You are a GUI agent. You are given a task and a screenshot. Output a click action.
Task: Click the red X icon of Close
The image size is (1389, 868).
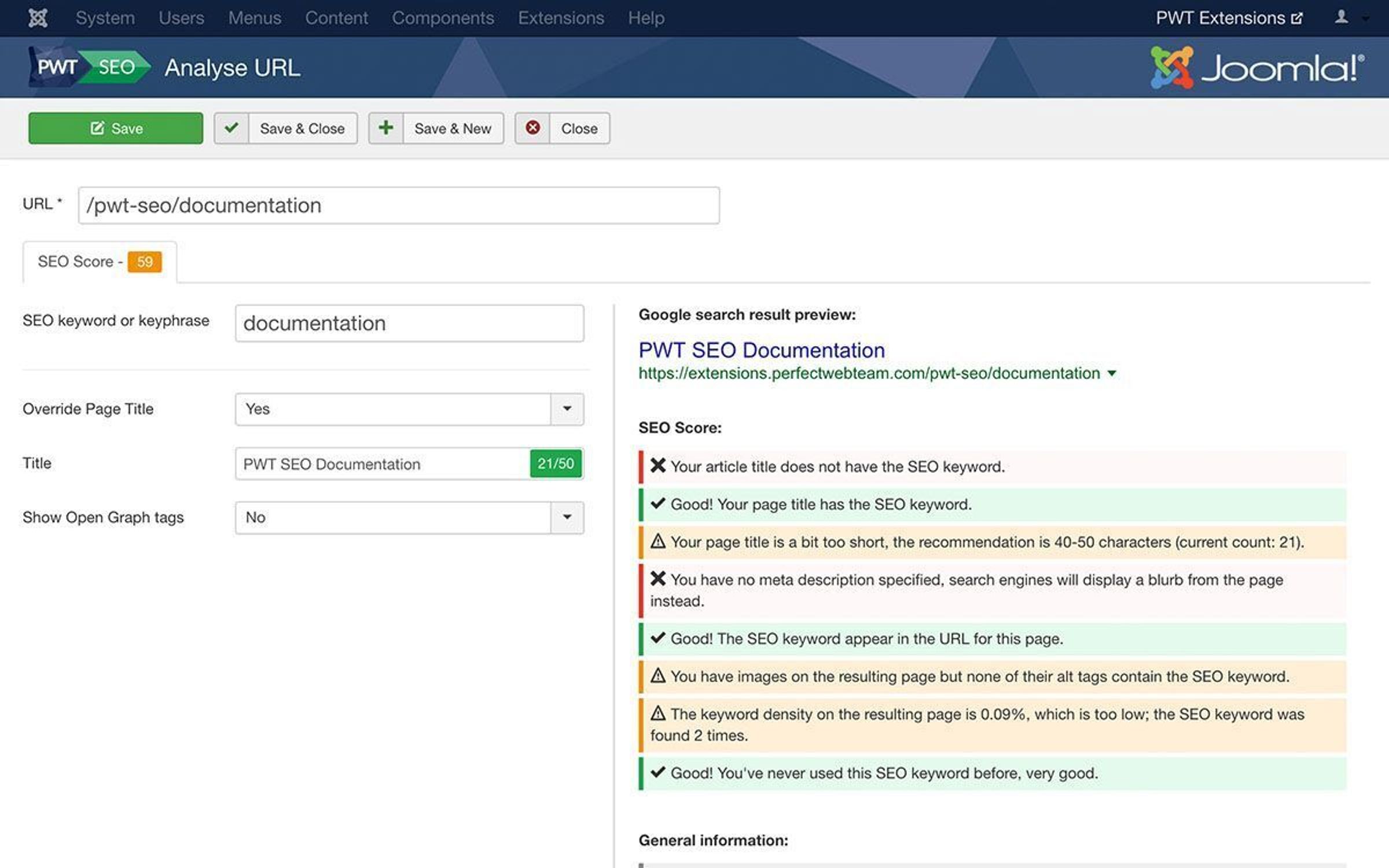click(x=532, y=128)
